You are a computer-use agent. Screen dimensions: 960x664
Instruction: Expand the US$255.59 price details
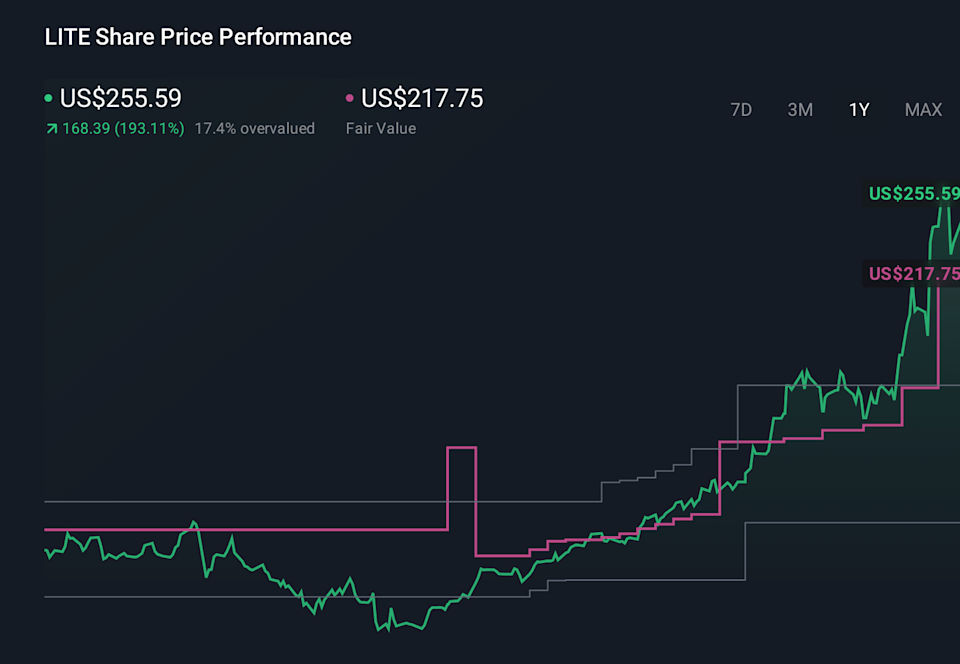point(120,98)
